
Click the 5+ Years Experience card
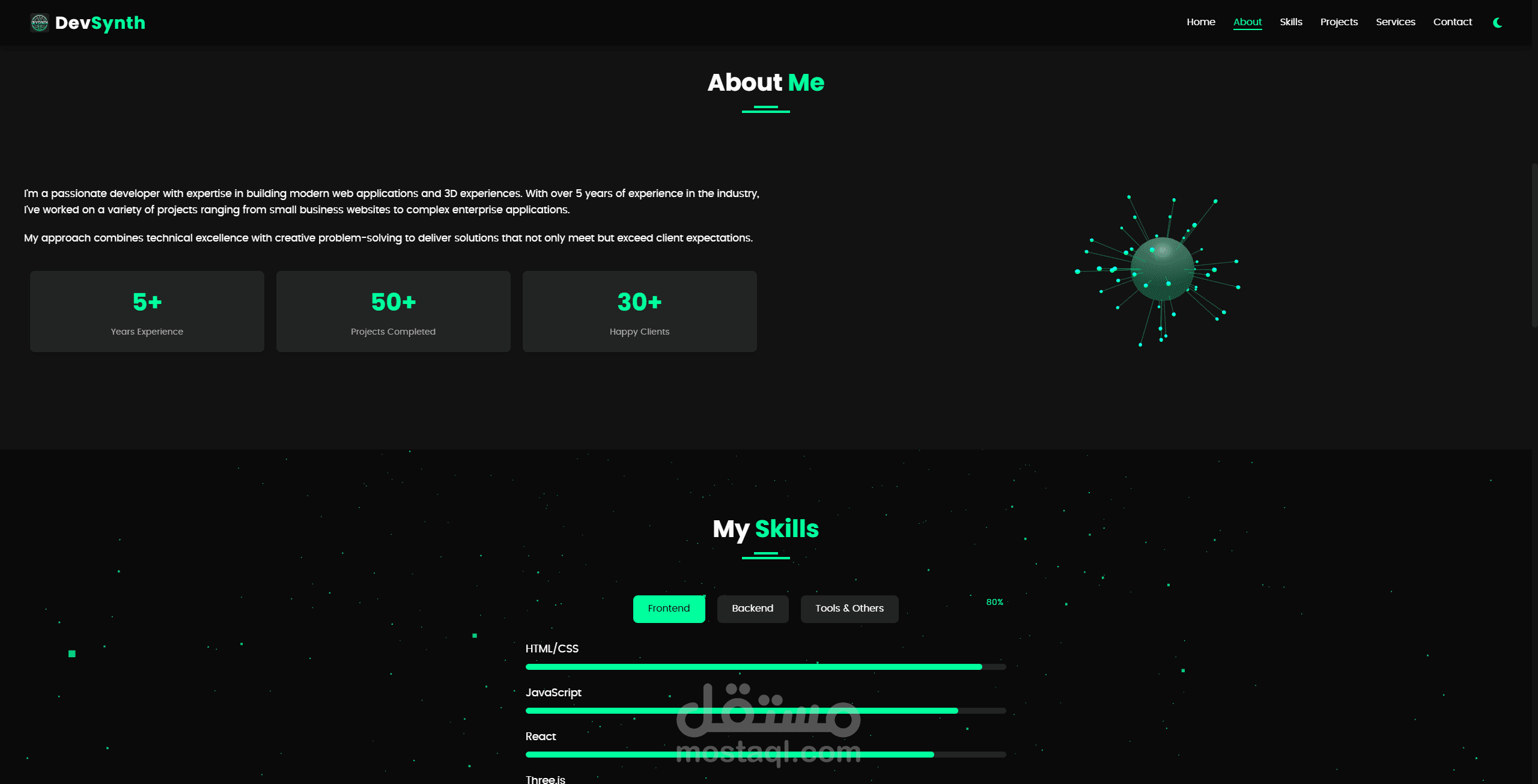(147, 311)
